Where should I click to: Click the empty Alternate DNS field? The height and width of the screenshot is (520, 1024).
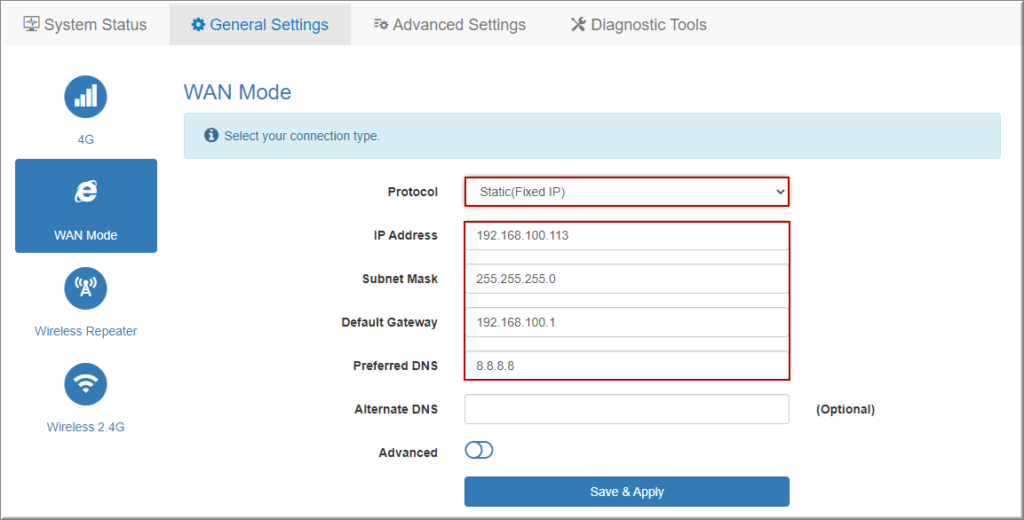point(627,409)
